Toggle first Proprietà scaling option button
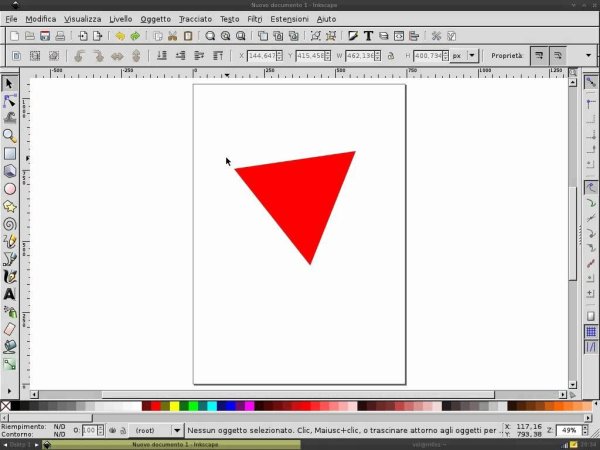Screen dimensions: 600x450 pyautogui.click(x=539, y=56)
